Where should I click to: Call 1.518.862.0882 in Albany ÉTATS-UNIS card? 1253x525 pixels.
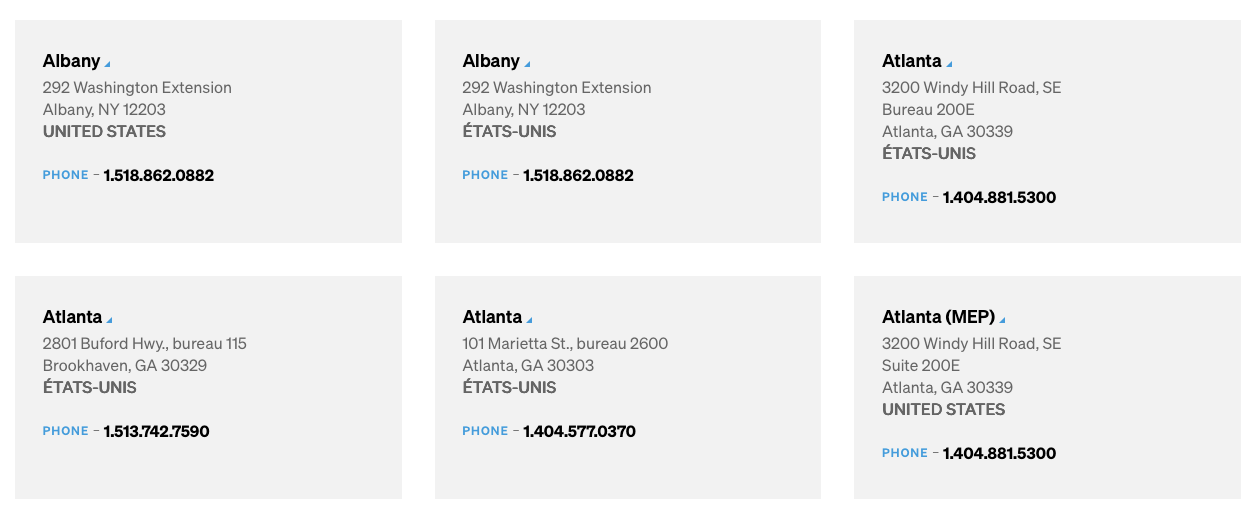(x=578, y=175)
